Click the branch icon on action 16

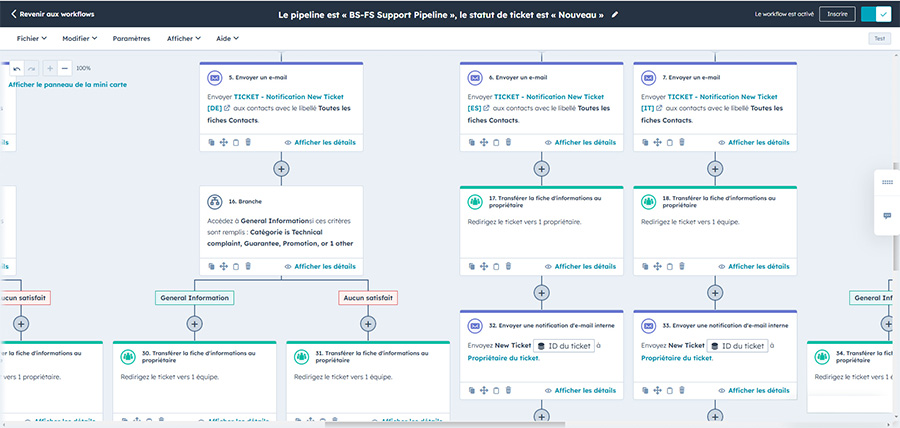click(215, 201)
